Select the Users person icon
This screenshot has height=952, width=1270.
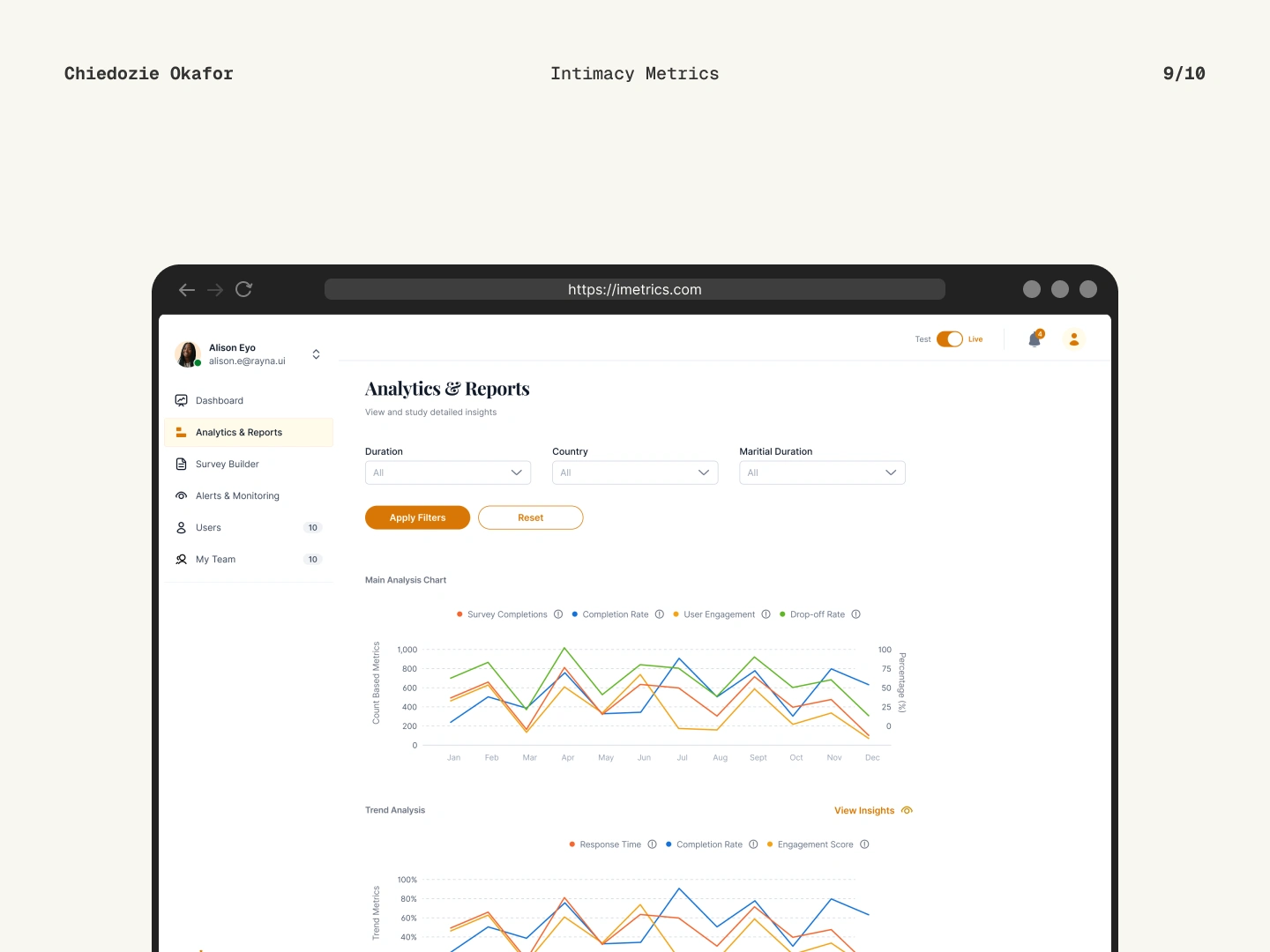181,528
